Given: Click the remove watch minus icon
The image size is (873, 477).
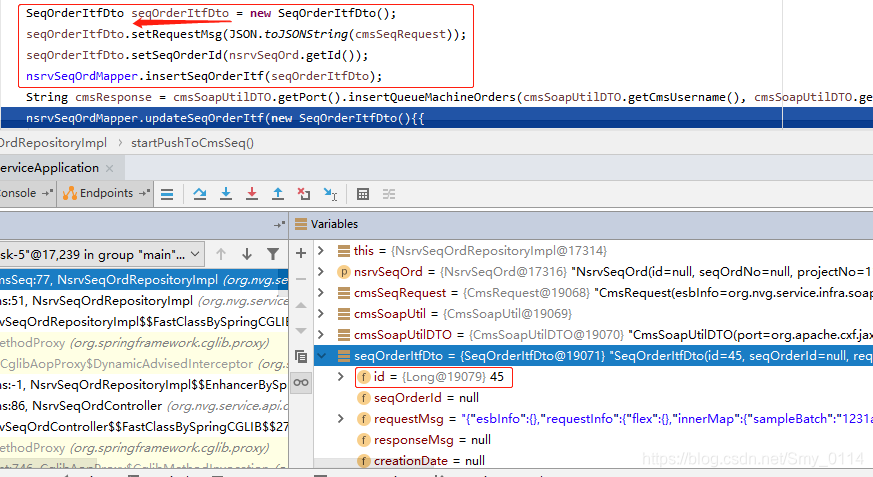Looking at the screenshot, I should (301, 279).
